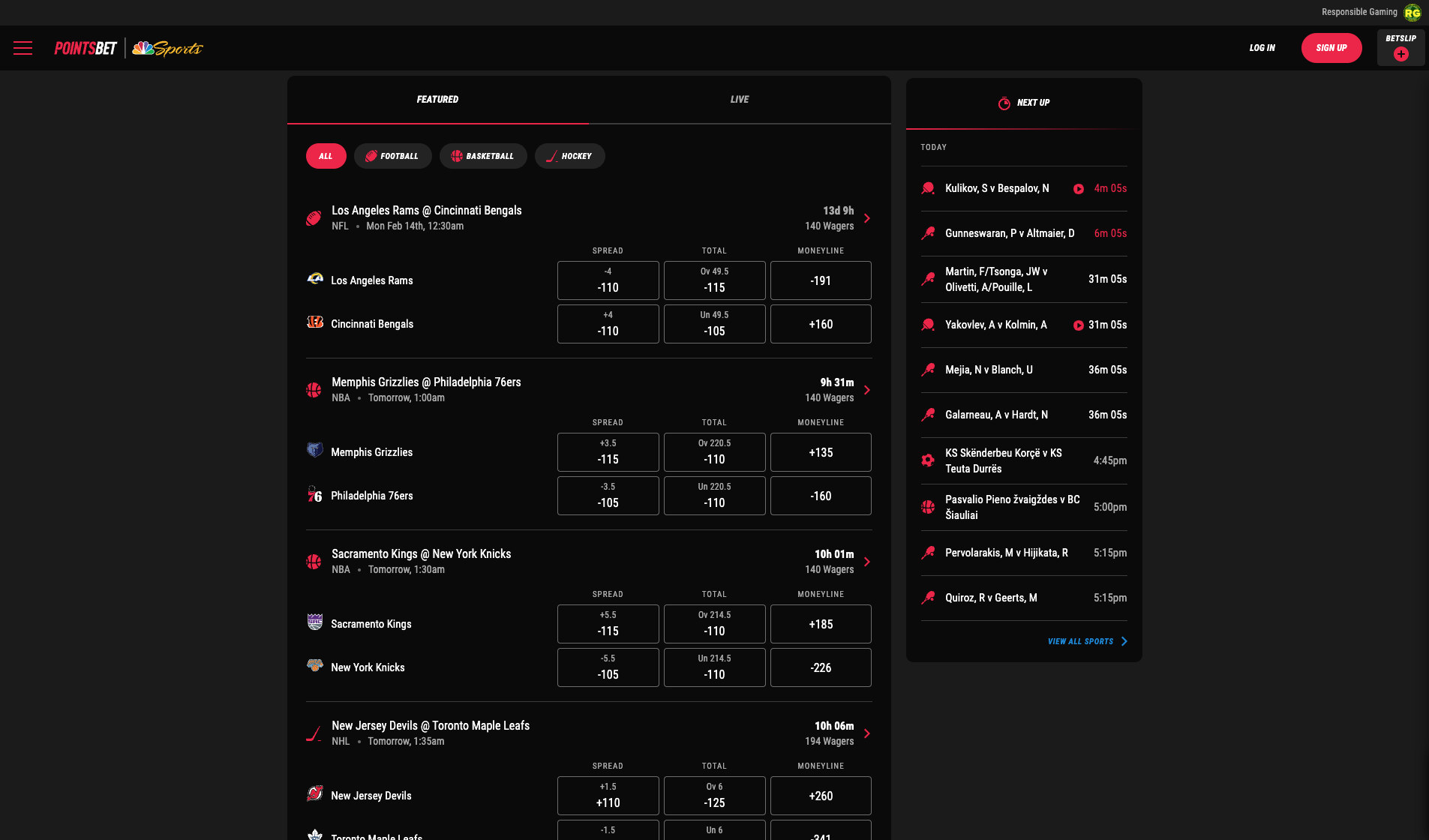Click the Sign Up button
The width and height of the screenshot is (1429, 840).
point(1331,48)
